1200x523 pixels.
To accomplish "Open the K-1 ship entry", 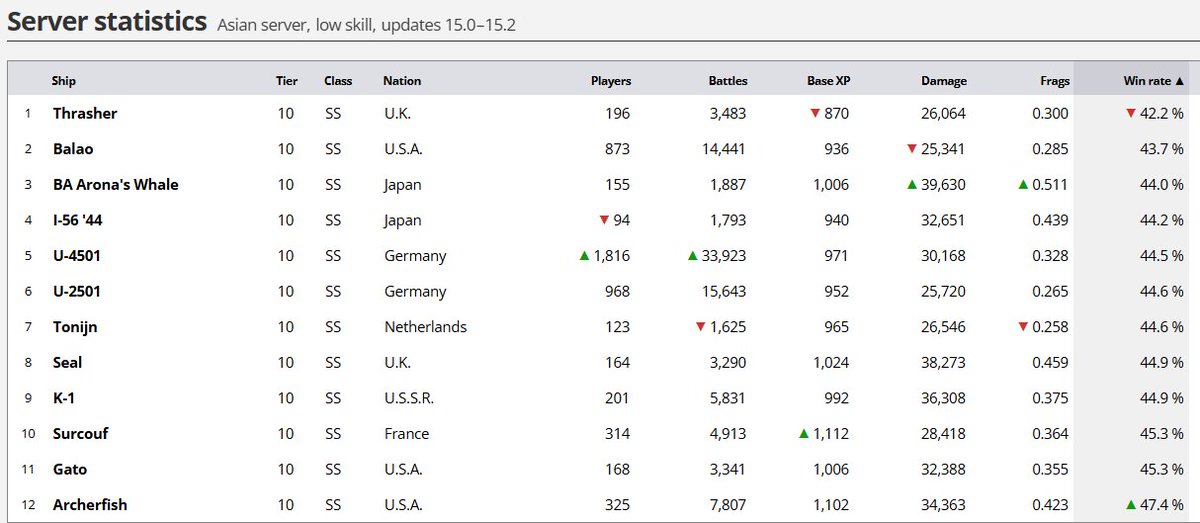I will point(64,398).
